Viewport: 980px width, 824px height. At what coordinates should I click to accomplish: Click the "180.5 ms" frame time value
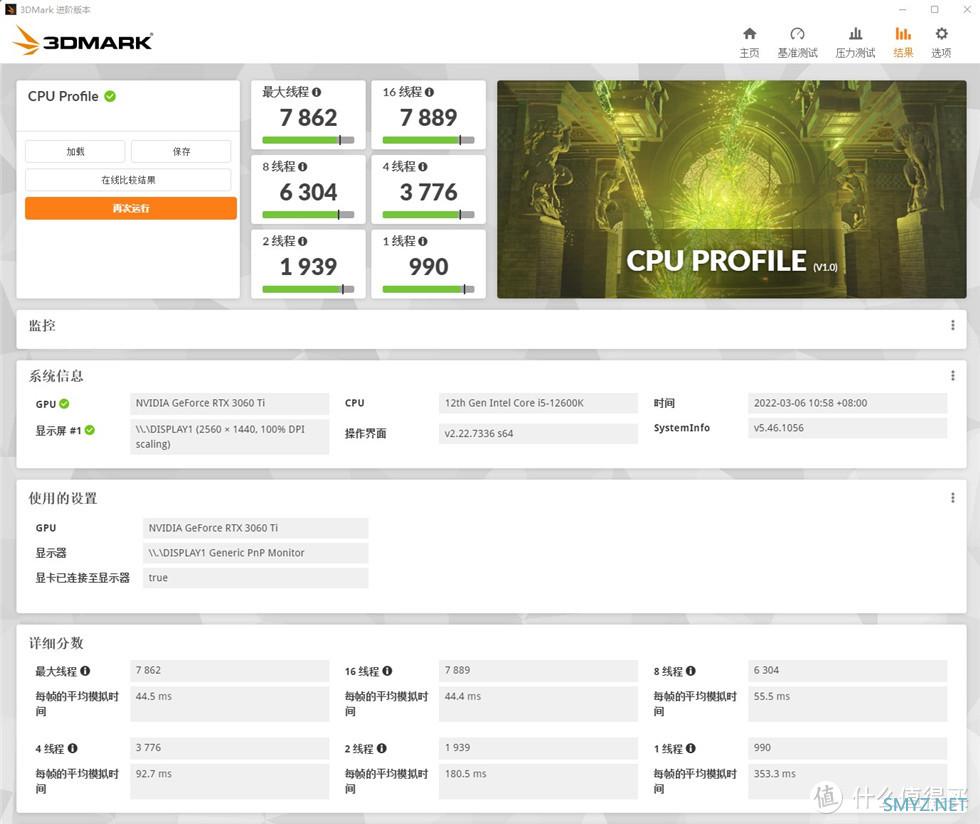click(x=538, y=781)
